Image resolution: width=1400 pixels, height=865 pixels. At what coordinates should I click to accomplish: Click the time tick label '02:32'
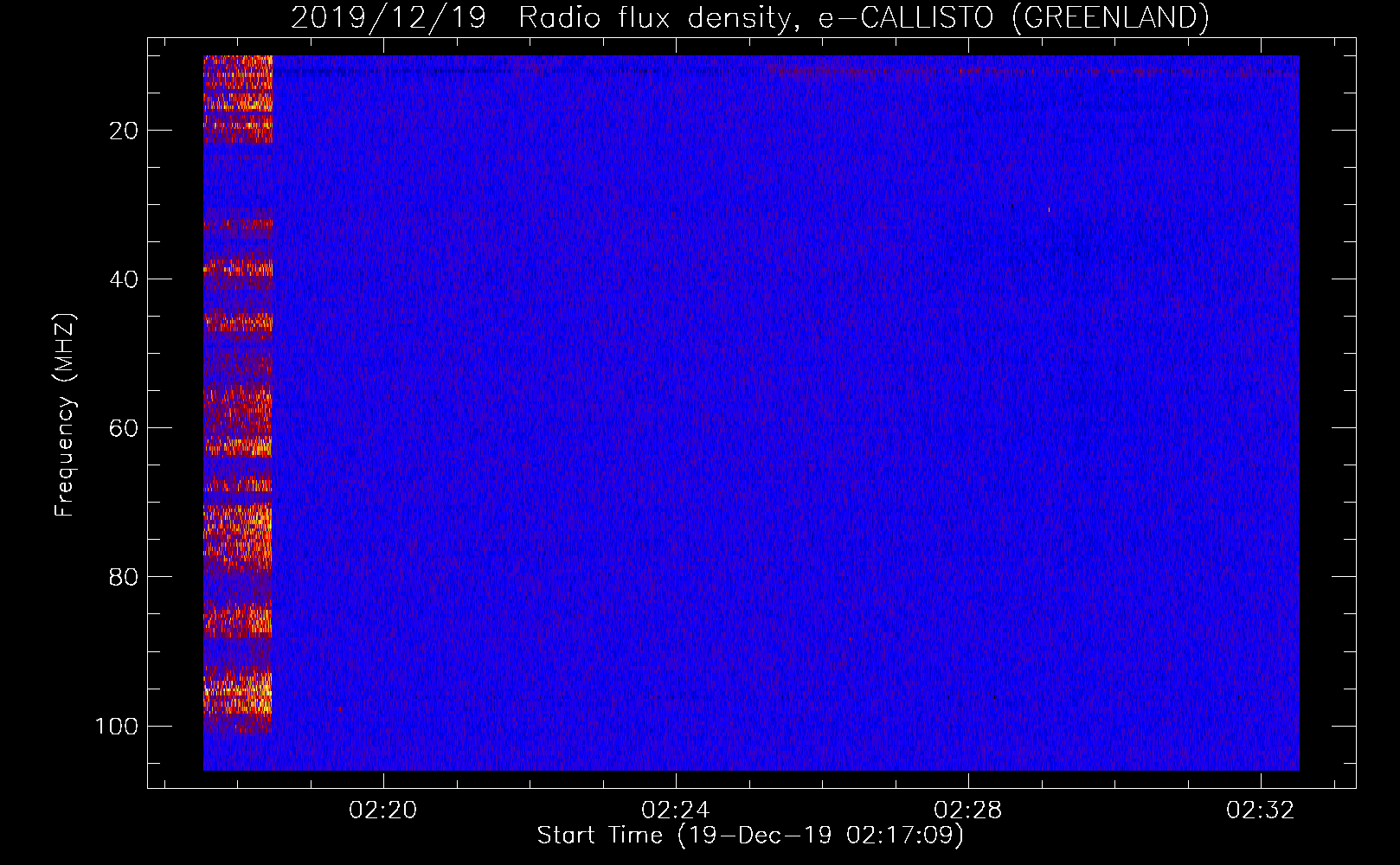tap(1261, 810)
